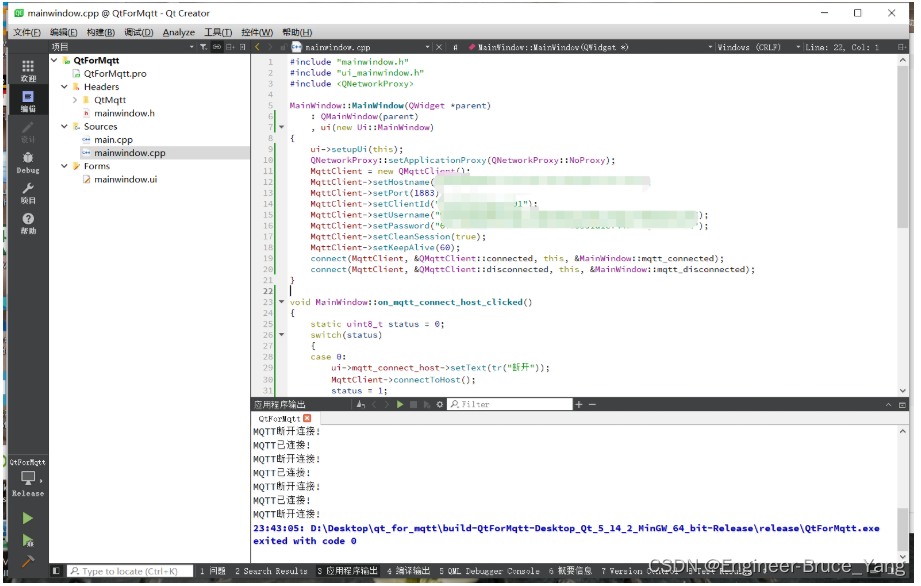The height and width of the screenshot is (586, 921).
Task: Open application output settings gear
Action: click(439, 405)
